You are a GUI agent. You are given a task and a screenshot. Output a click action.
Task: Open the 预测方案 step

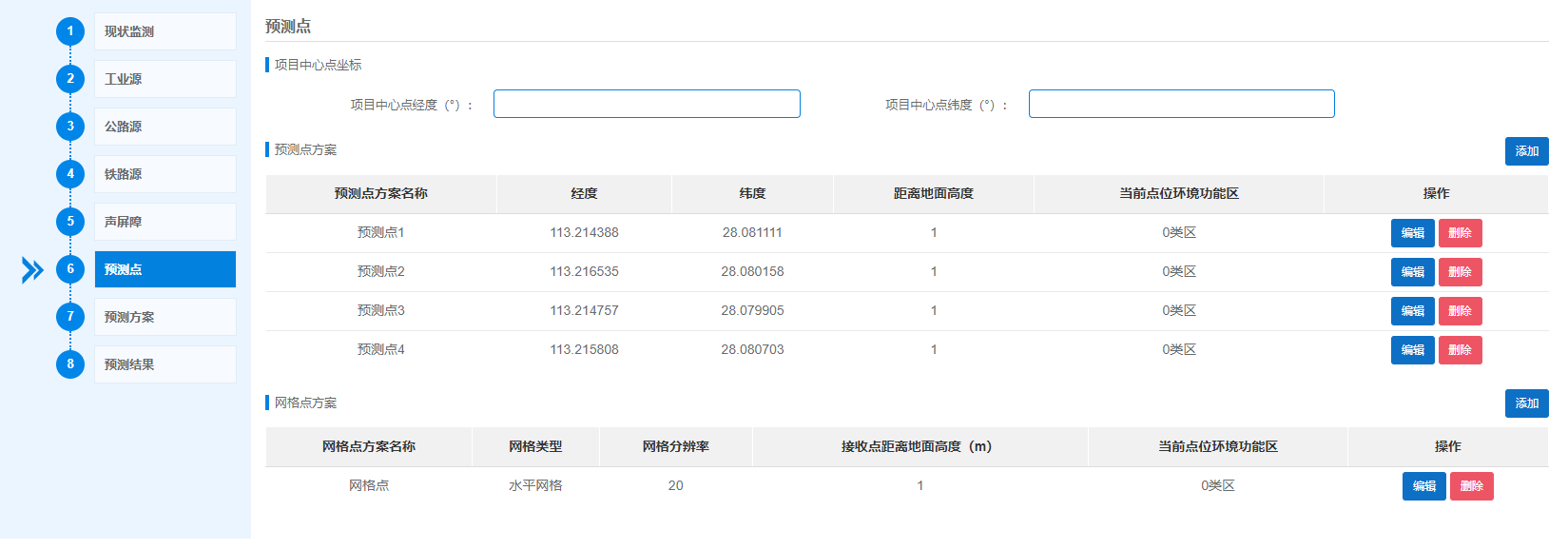165,317
